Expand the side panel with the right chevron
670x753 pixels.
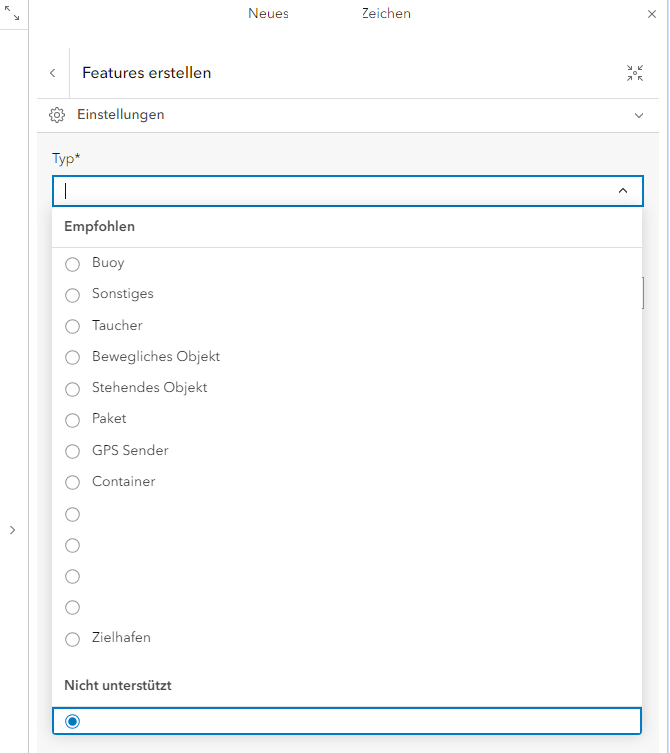click(12, 530)
